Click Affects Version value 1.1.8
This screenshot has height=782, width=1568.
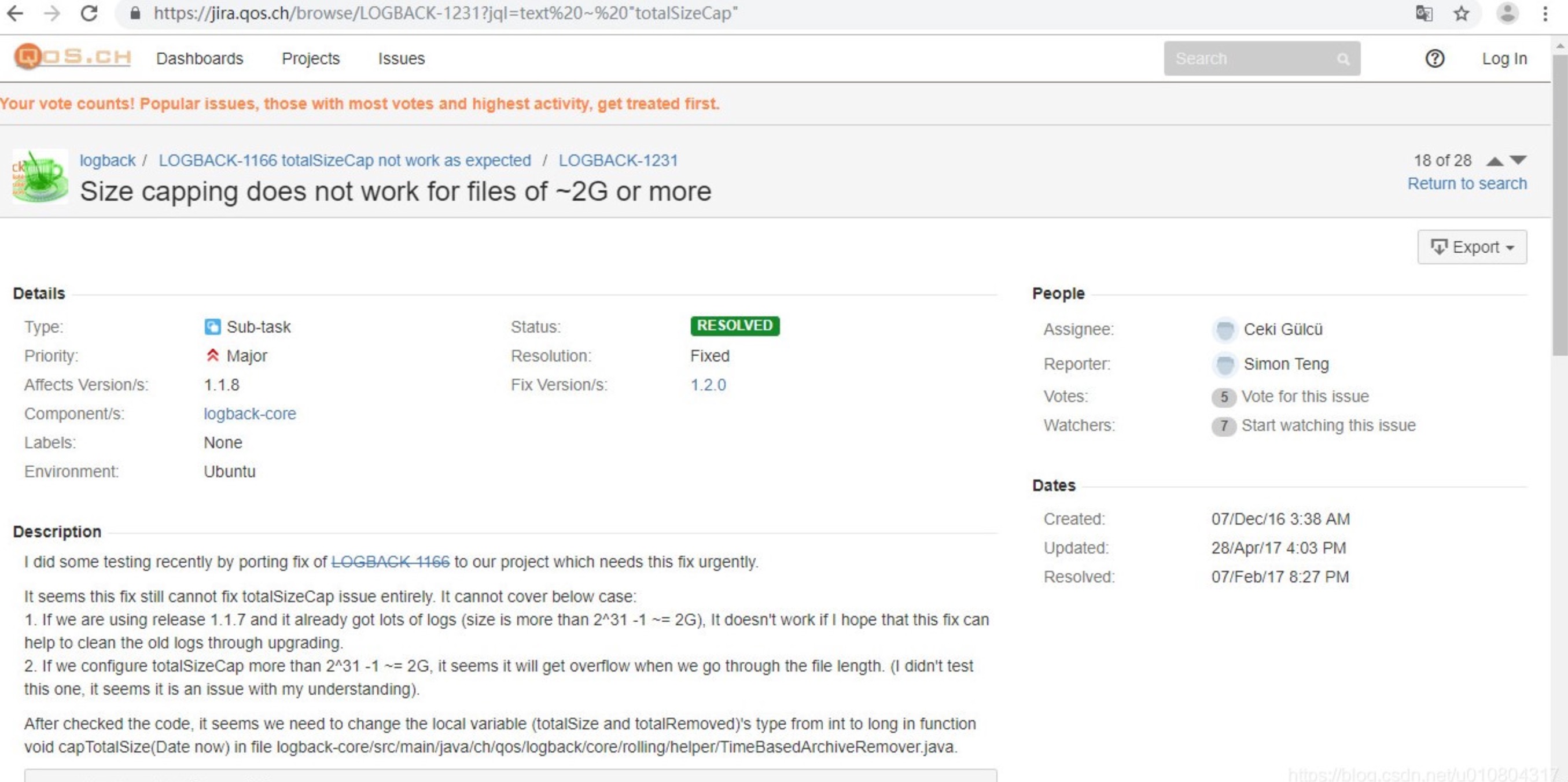click(x=222, y=385)
